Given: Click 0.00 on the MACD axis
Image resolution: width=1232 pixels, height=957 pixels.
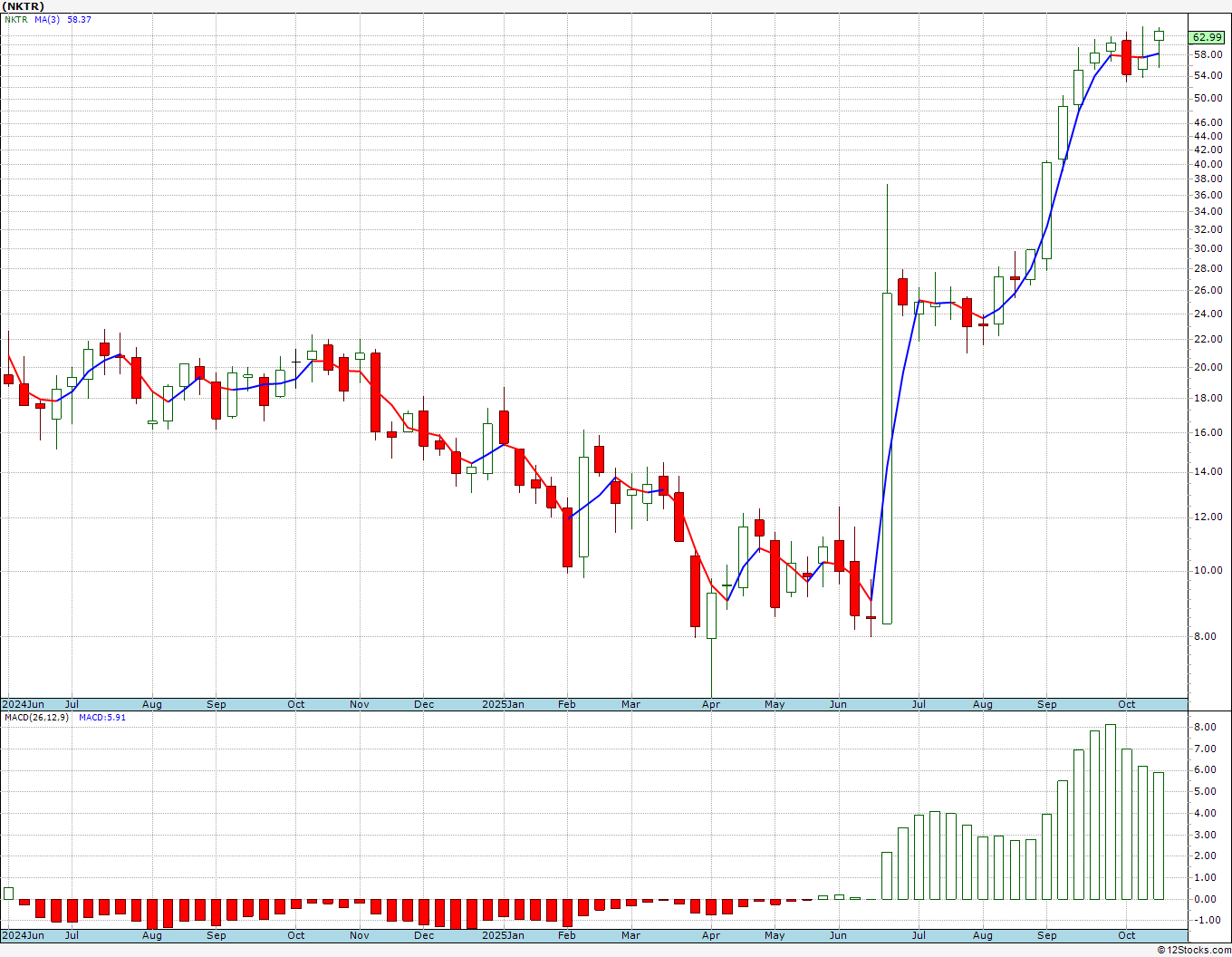Looking at the screenshot, I should point(1204,899).
